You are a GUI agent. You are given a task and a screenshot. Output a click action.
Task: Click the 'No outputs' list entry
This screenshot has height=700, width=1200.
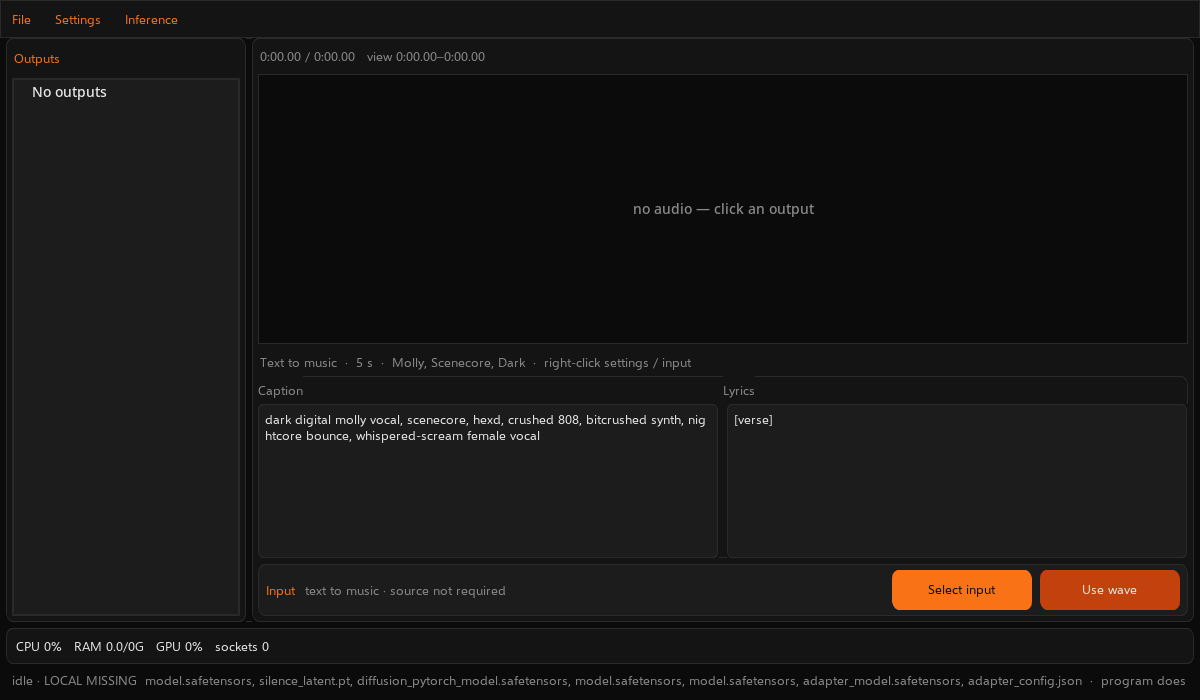(69, 92)
